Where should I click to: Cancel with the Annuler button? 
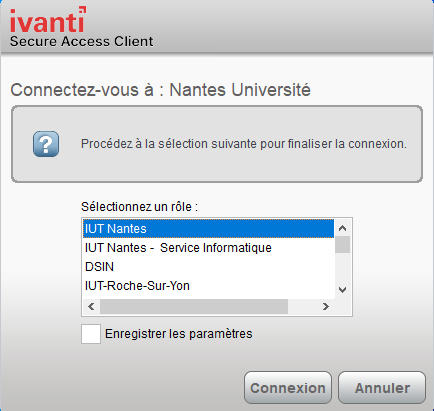point(382,388)
